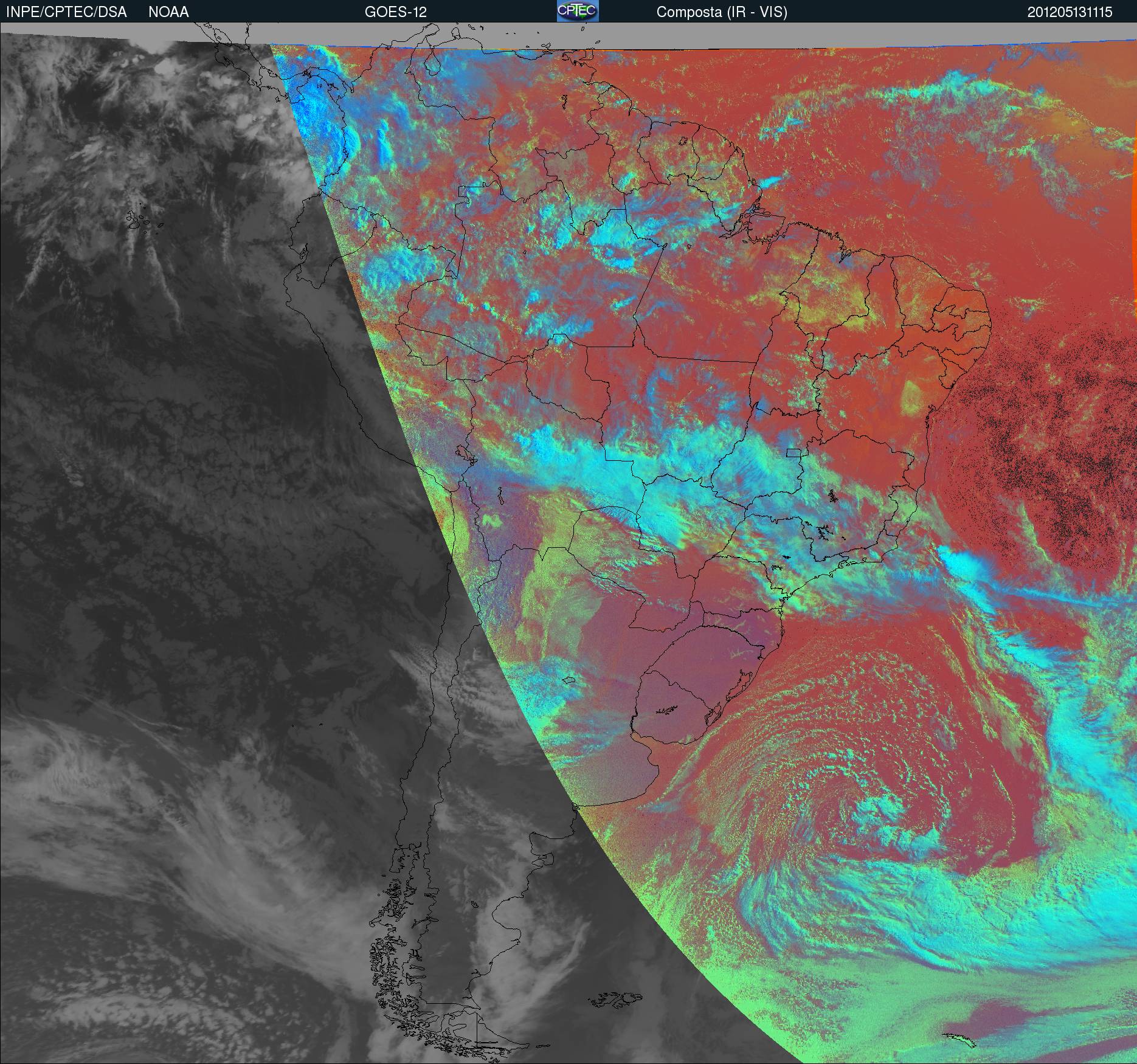Click the CPTEC logo in header
Viewport: 1137px width, 1064px height.
pyautogui.click(x=578, y=11)
